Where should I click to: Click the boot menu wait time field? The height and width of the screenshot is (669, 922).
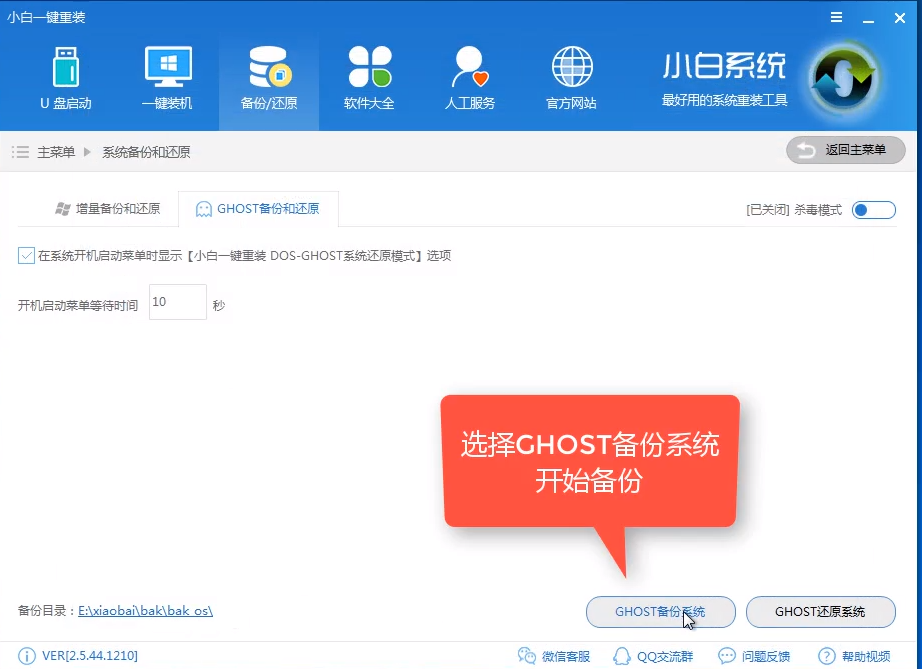pos(177,302)
